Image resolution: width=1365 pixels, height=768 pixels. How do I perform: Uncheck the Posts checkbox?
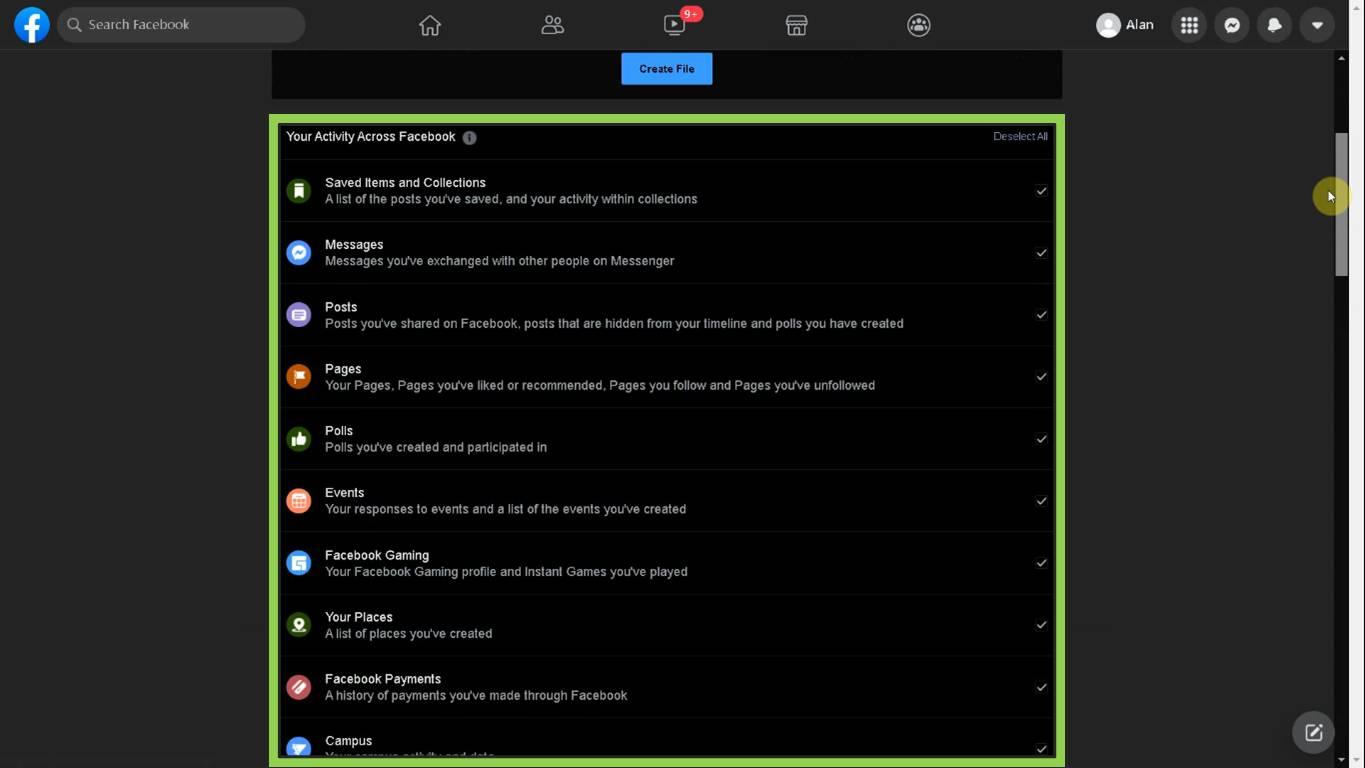[1041, 315]
